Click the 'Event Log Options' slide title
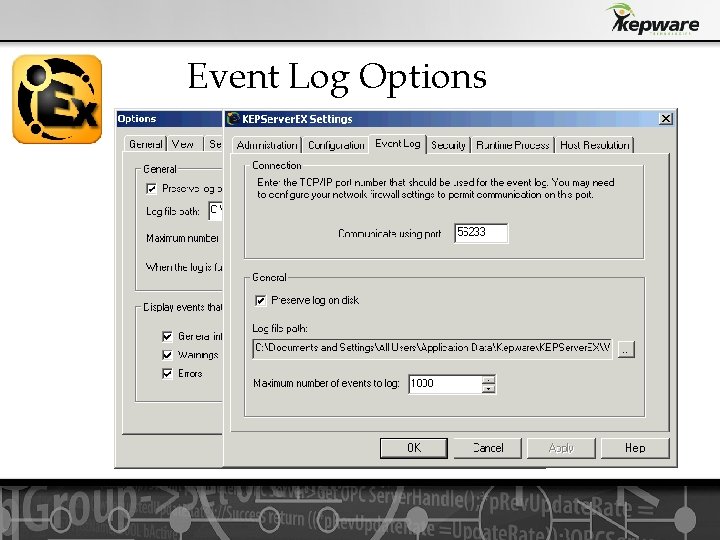This screenshot has height=540, width=720. [x=338, y=77]
